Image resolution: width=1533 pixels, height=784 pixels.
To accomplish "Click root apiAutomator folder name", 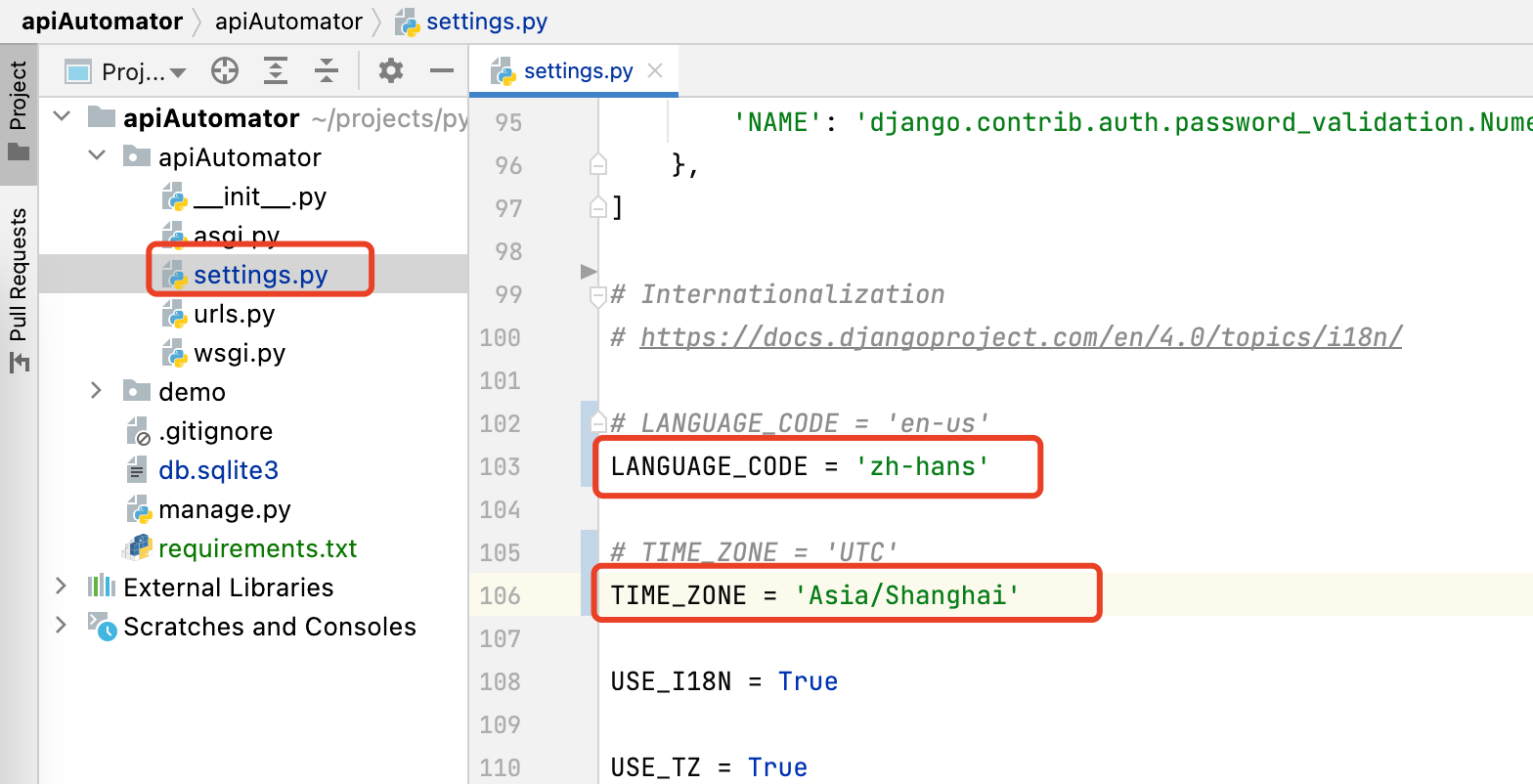I will click(211, 118).
